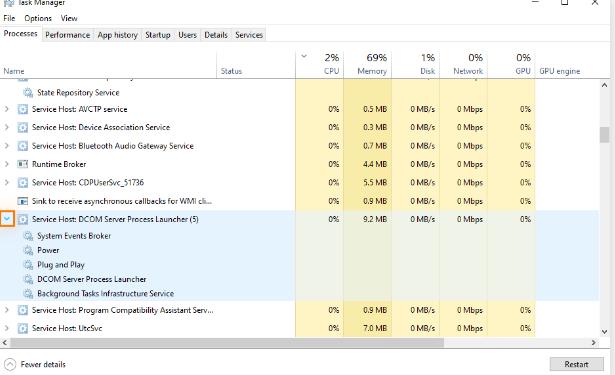Expand the Runtime Broker group
The image size is (615, 375).
coord(7,164)
